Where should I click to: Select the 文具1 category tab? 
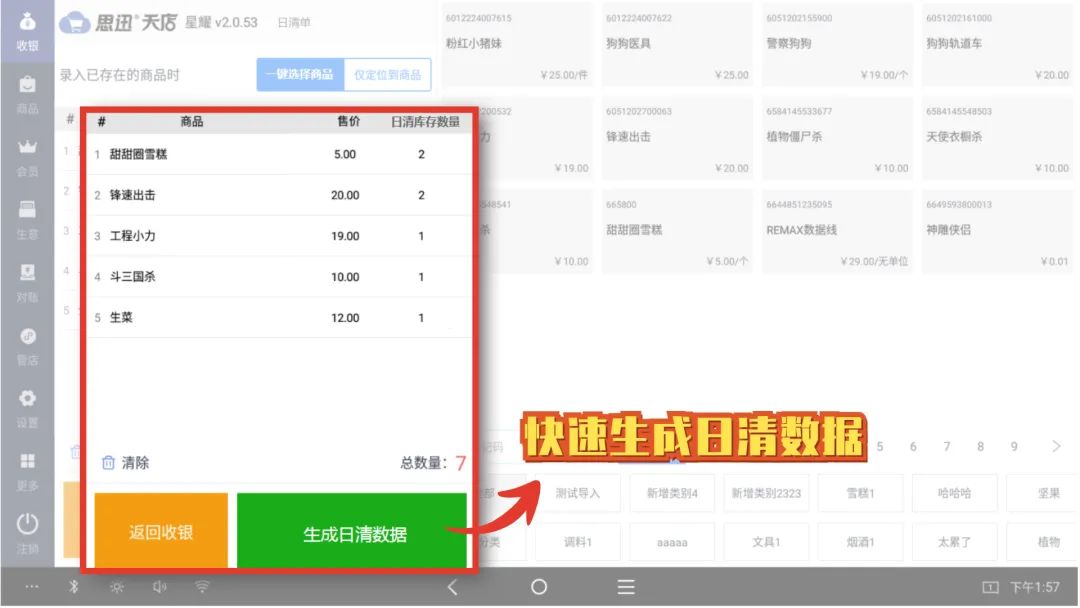(x=766, y=542)
